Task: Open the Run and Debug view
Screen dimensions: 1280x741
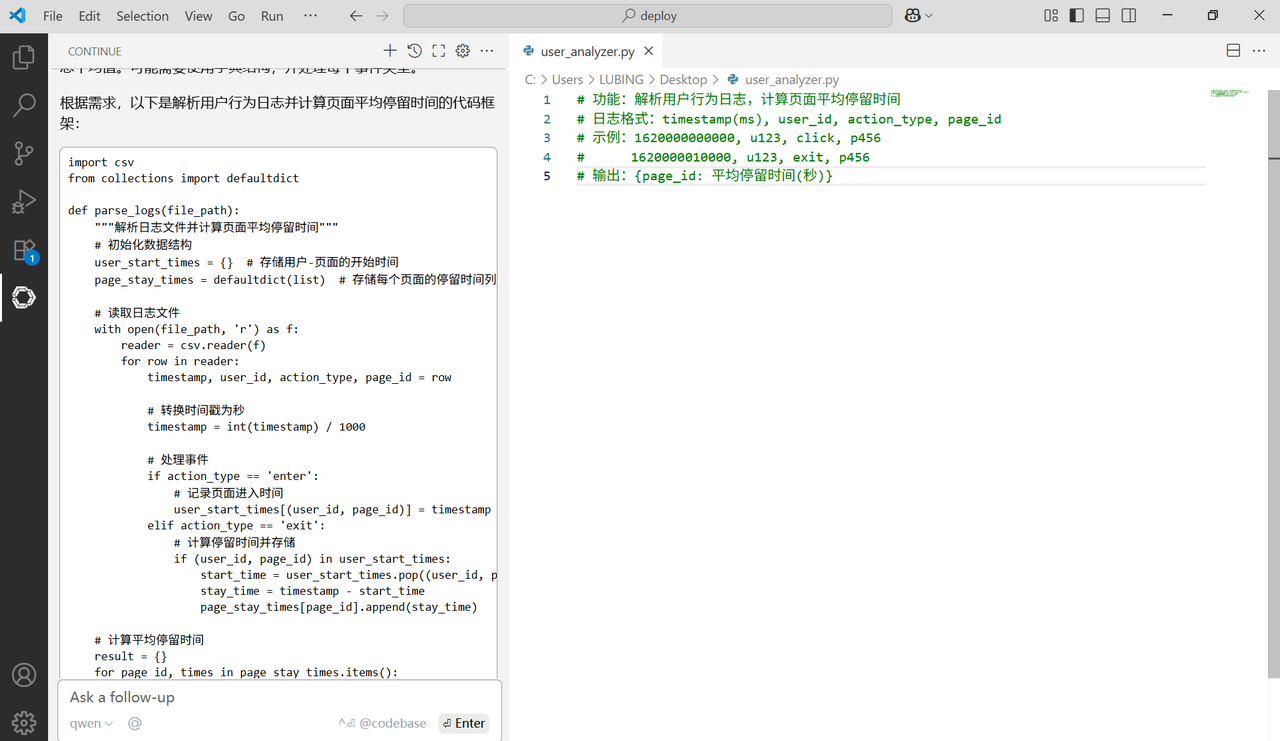Action: 24,202
